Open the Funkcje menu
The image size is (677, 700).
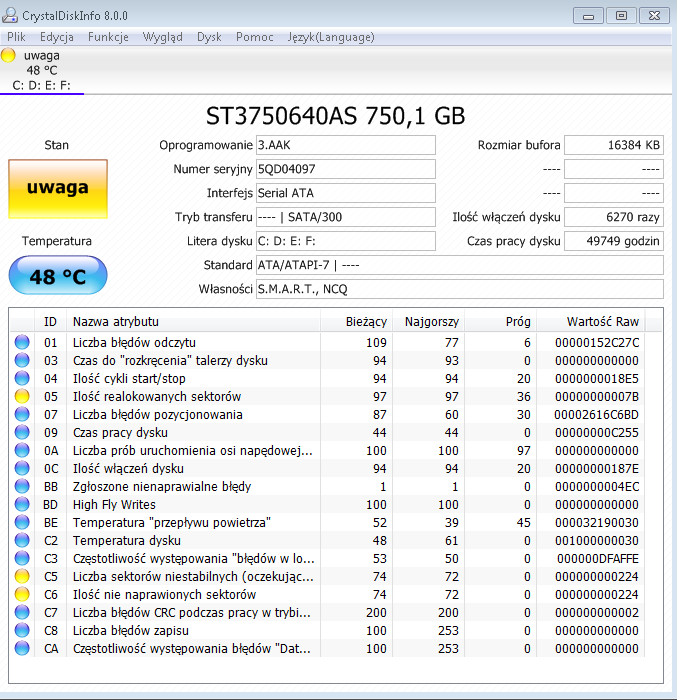pos(108,37)
